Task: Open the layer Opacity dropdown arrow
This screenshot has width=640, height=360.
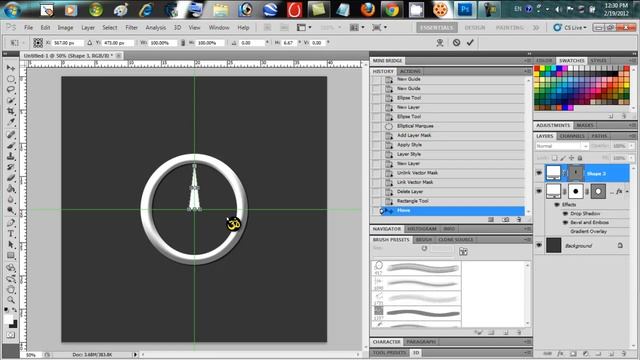Action: (631, 146)
